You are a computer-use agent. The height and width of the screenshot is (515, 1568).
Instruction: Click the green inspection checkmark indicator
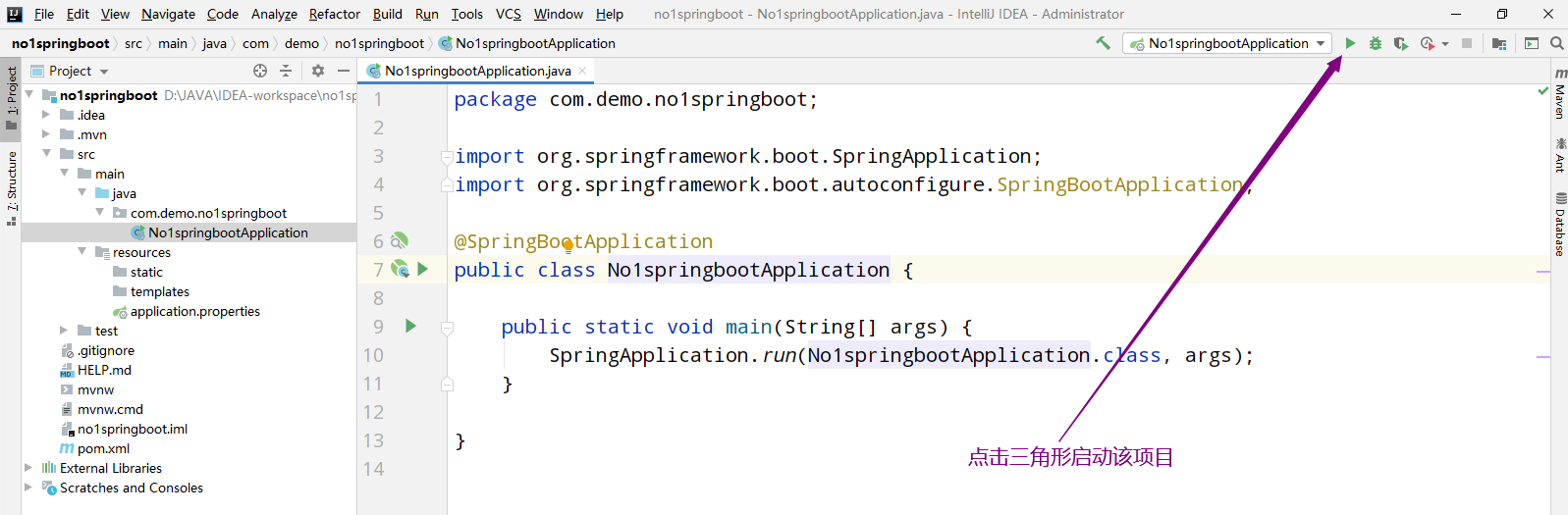click(x=1542, y=91)
